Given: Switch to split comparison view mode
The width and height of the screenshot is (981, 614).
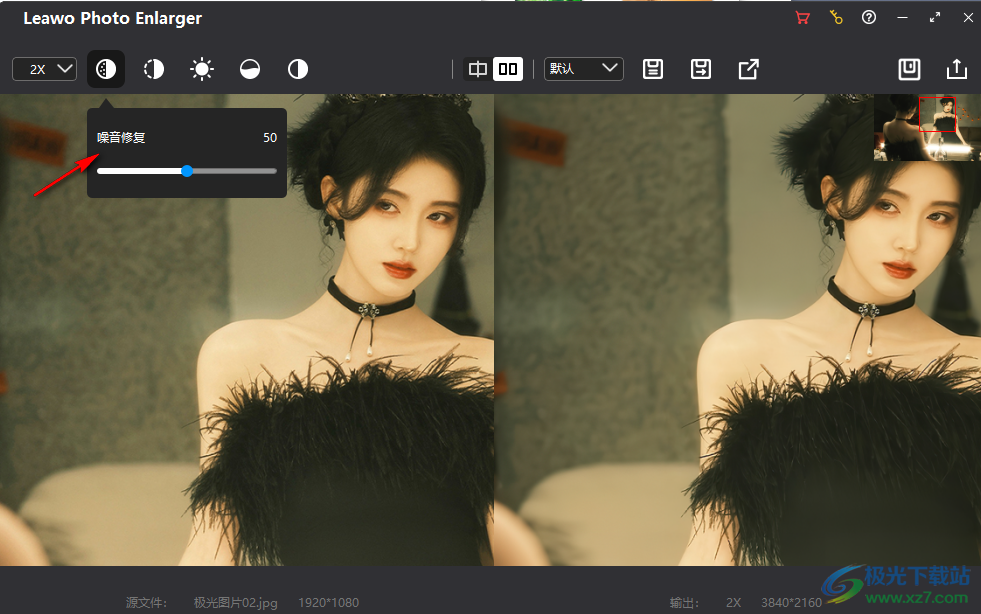Looking at the screenshot, I should (x=477, y=69).
